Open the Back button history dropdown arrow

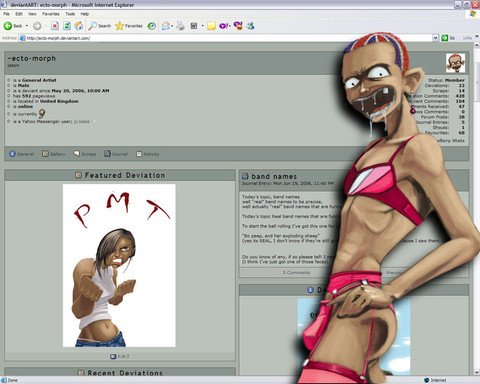pos(27,26)
